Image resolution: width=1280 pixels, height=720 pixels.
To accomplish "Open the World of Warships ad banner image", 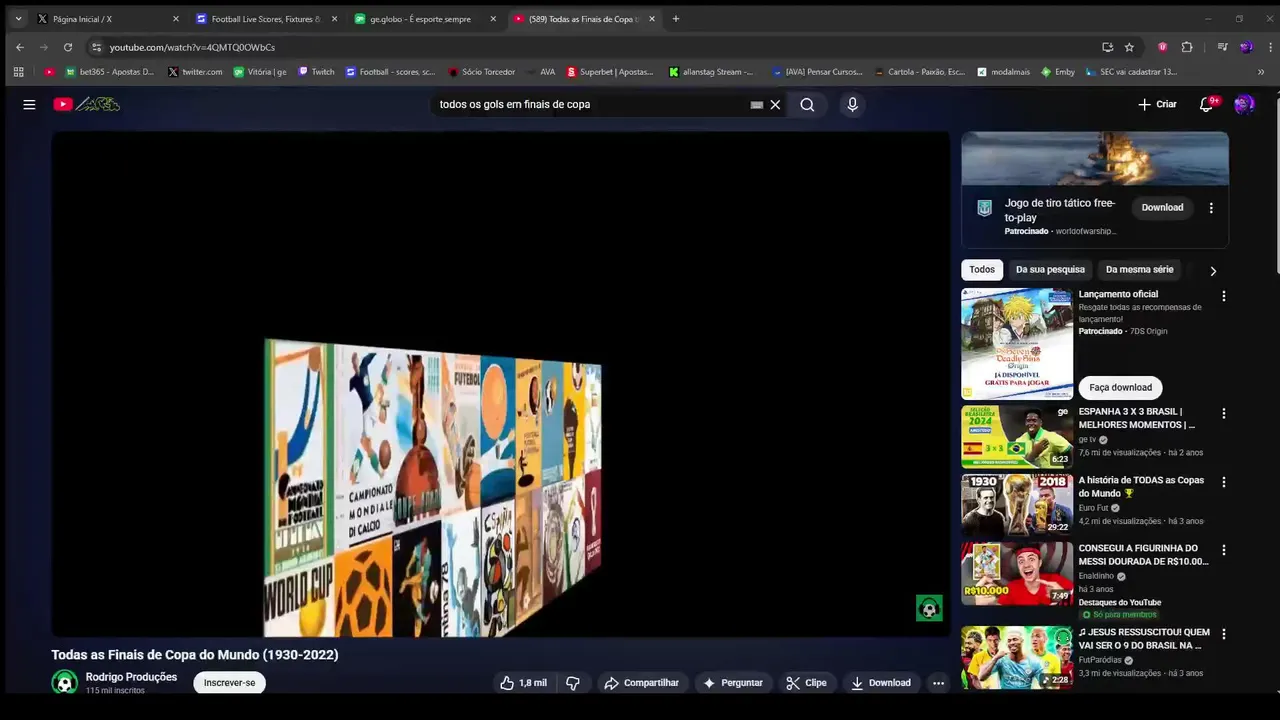I will pyautogui.click(x=1095, y=158).
